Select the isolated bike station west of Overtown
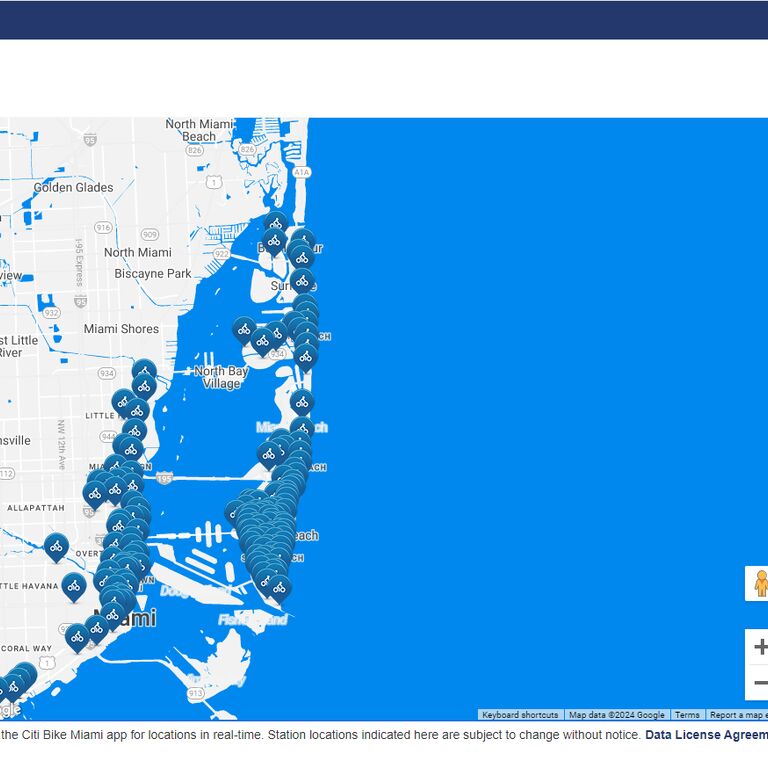This screenshot has height=768, width=768. tap(56, 547)
